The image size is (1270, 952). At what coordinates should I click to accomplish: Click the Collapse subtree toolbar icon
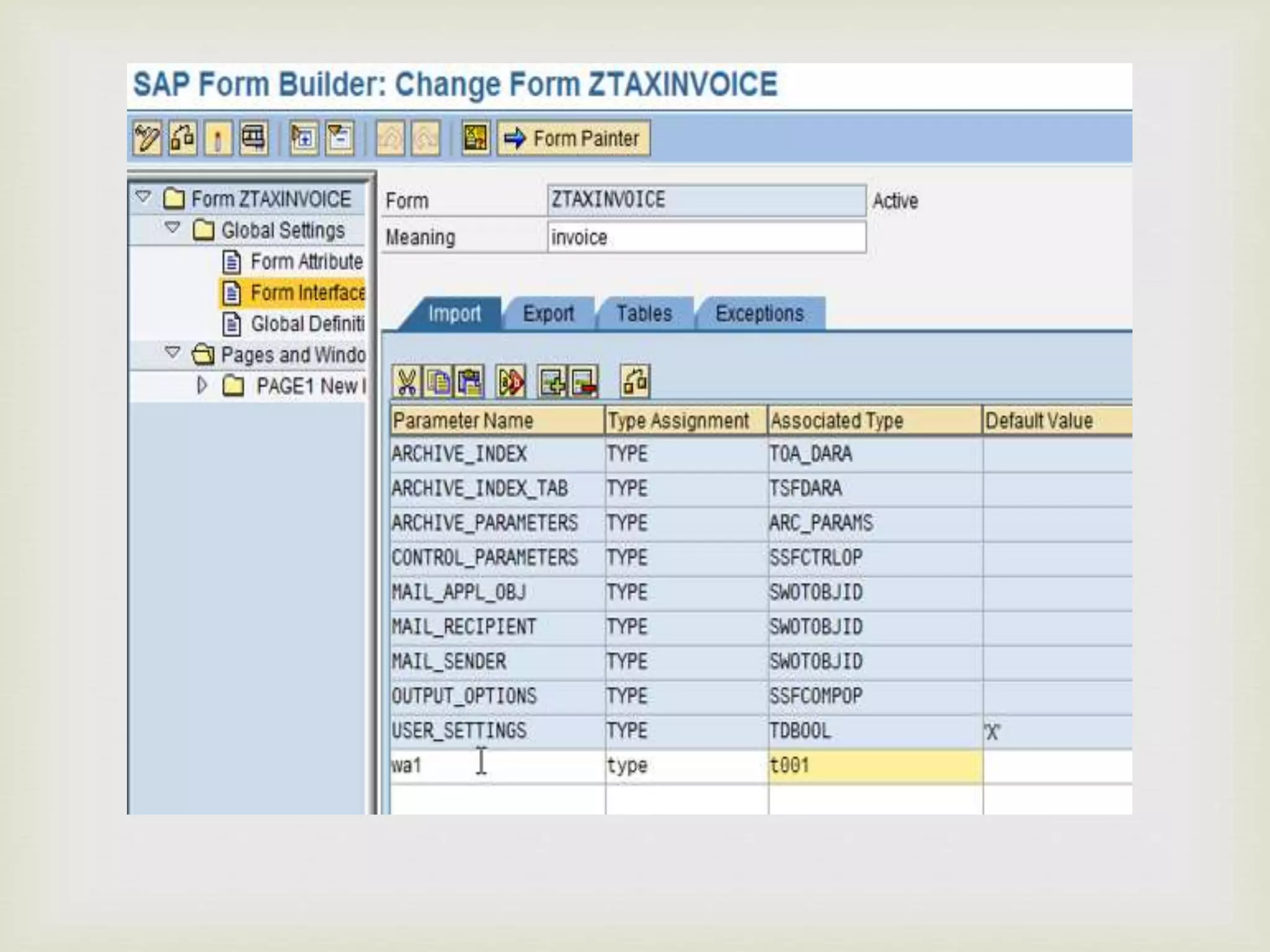point(340,138)
